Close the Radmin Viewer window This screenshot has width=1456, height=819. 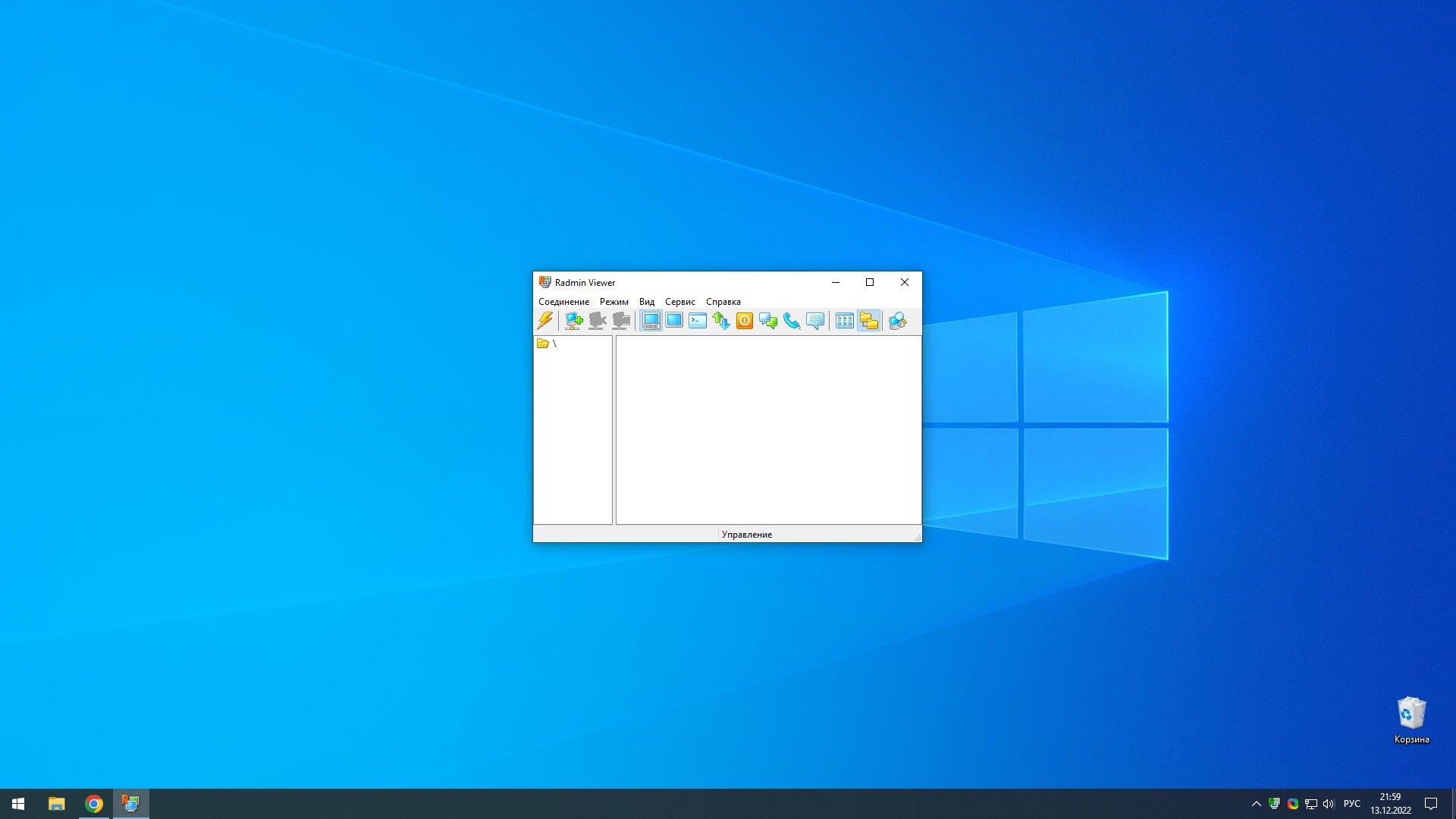pos(905,282)
